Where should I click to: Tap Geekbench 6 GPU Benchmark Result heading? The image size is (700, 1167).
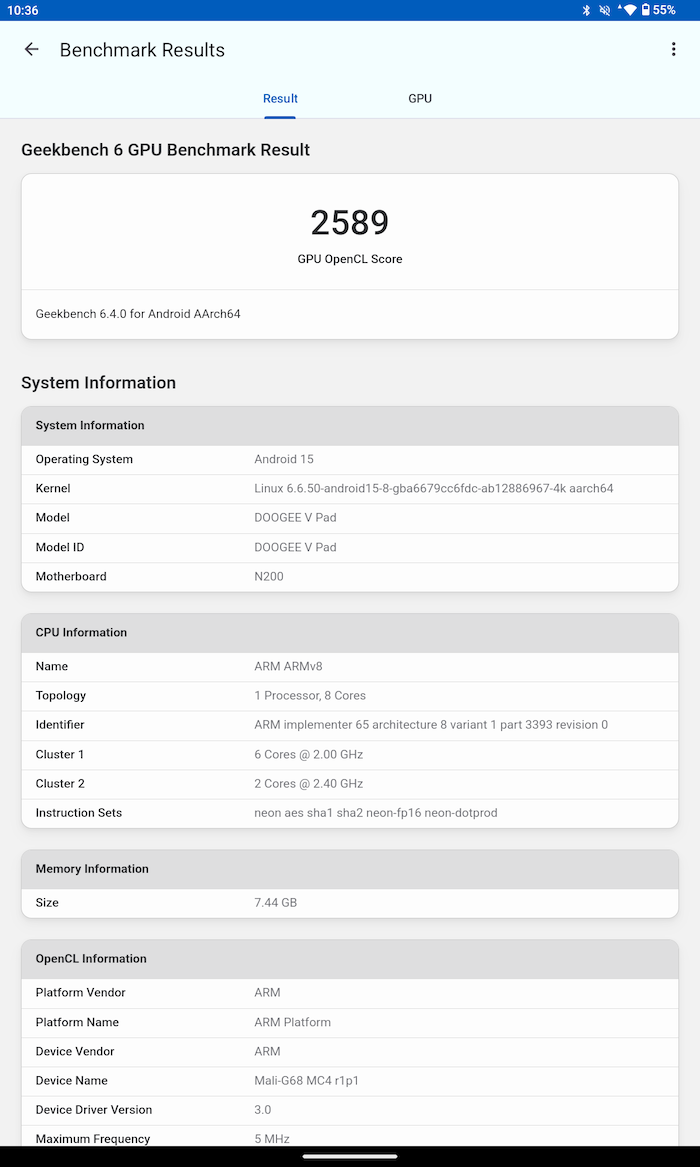coord(166,150)
